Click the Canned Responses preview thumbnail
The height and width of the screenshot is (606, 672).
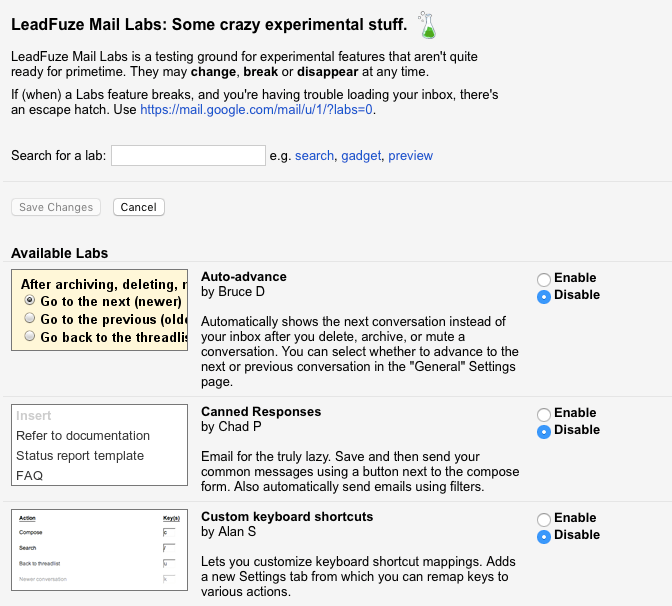click(x=99, y=445)
